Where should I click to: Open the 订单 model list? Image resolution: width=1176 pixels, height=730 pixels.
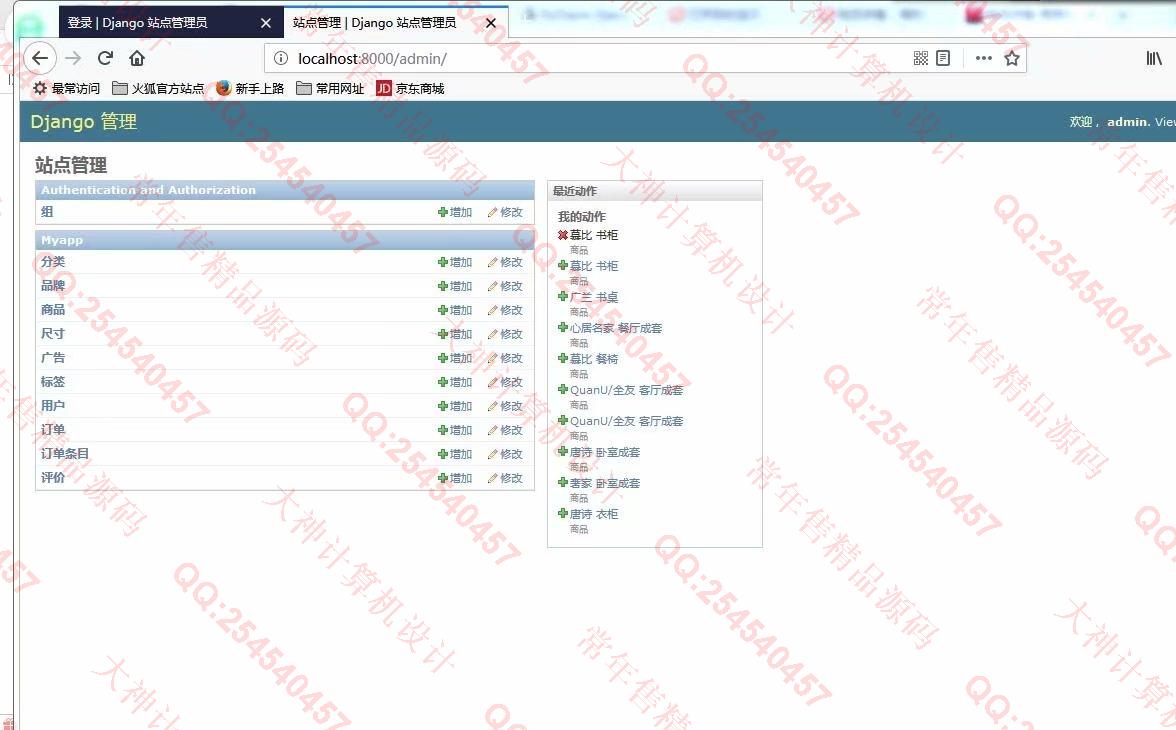[x=52, y=430]
